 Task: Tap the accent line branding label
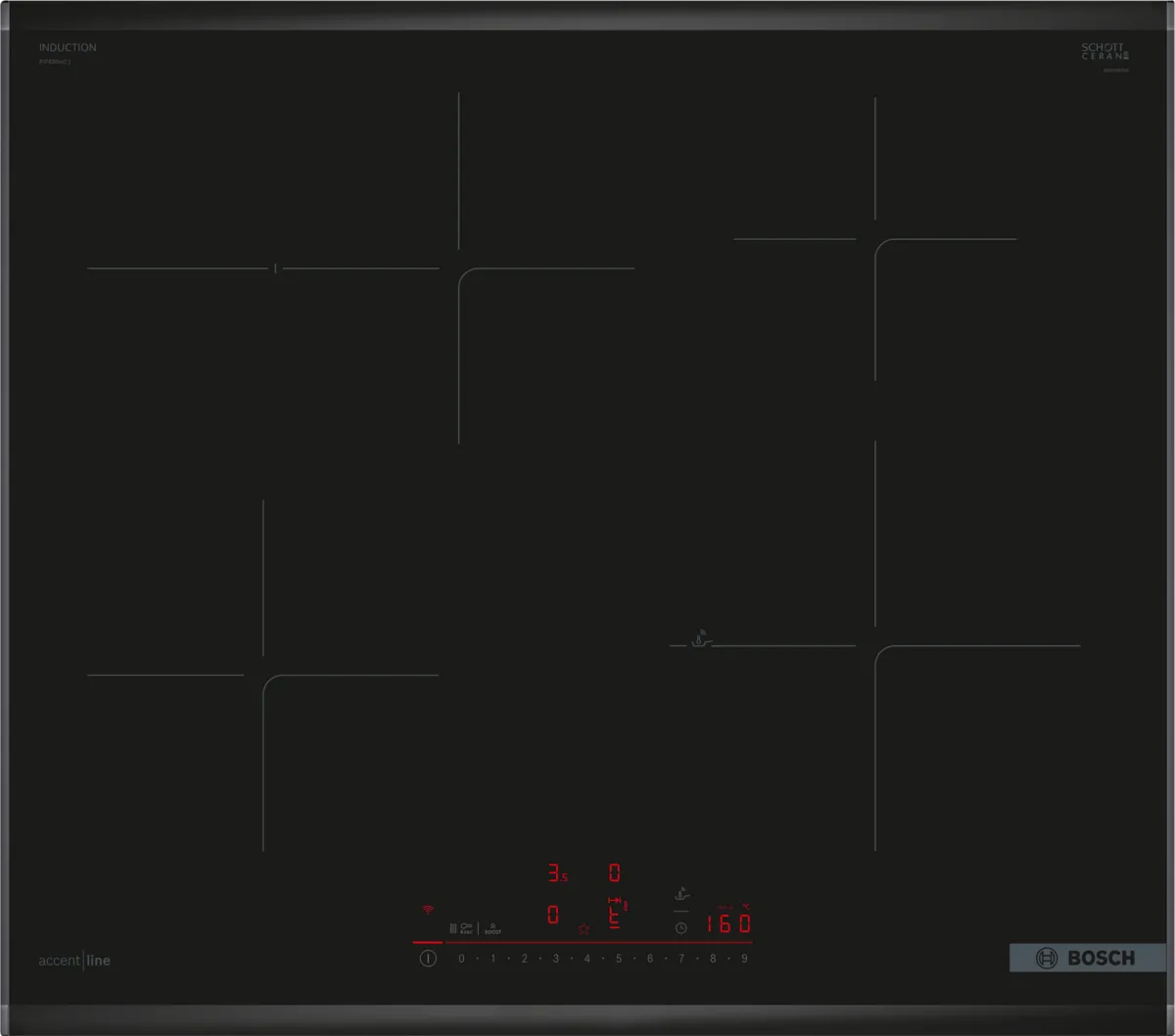pos(73,961)
